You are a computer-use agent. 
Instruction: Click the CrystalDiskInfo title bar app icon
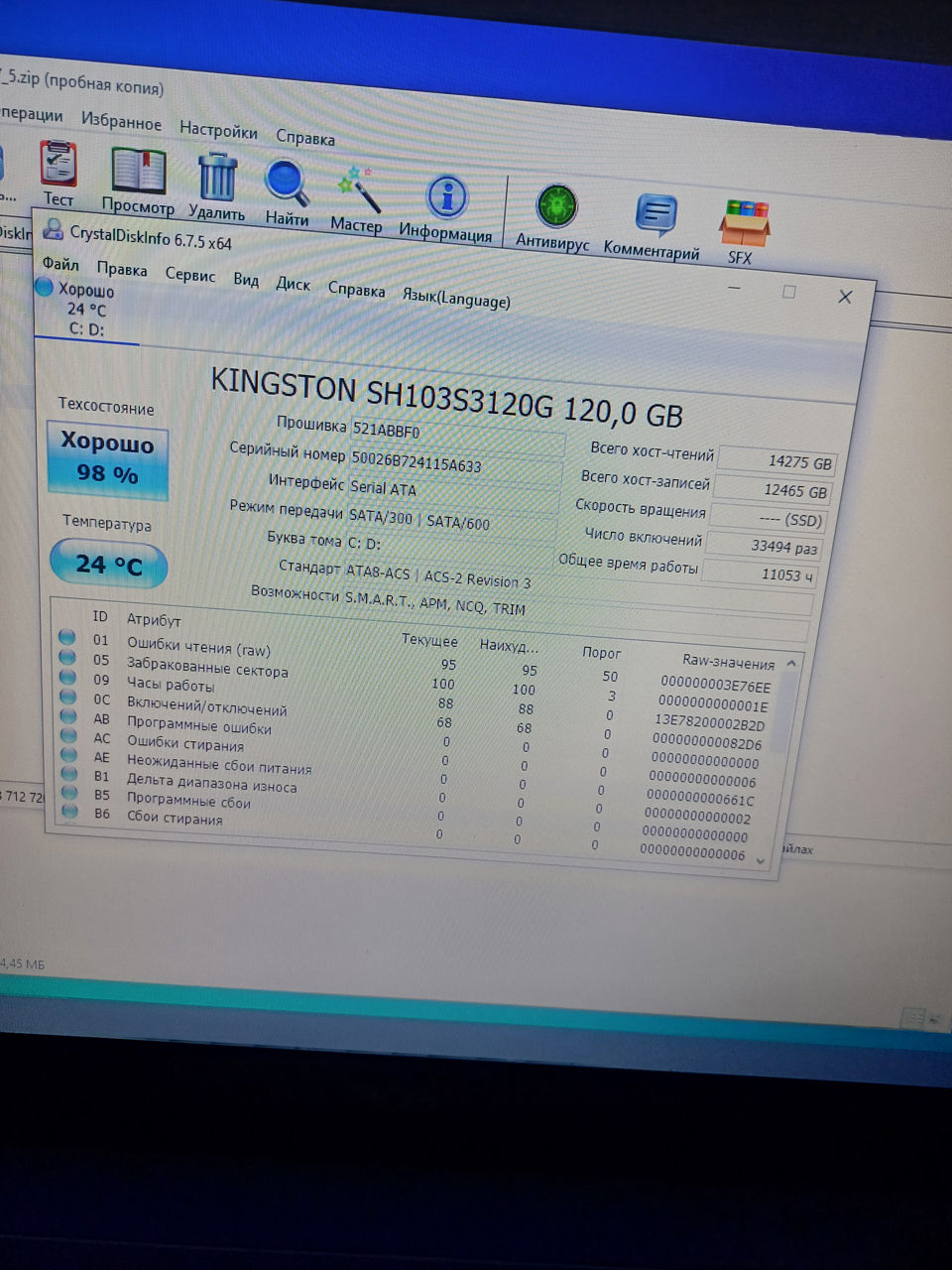[52, 229]
